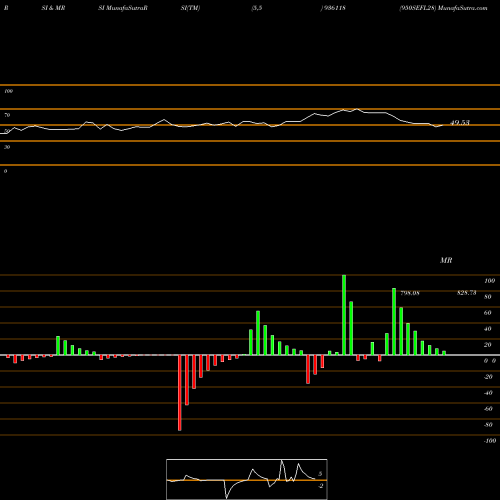Click the SI & MR header text
Viewport: 500px width, 500px height.
pyautogui.click(x=53, y=8)
